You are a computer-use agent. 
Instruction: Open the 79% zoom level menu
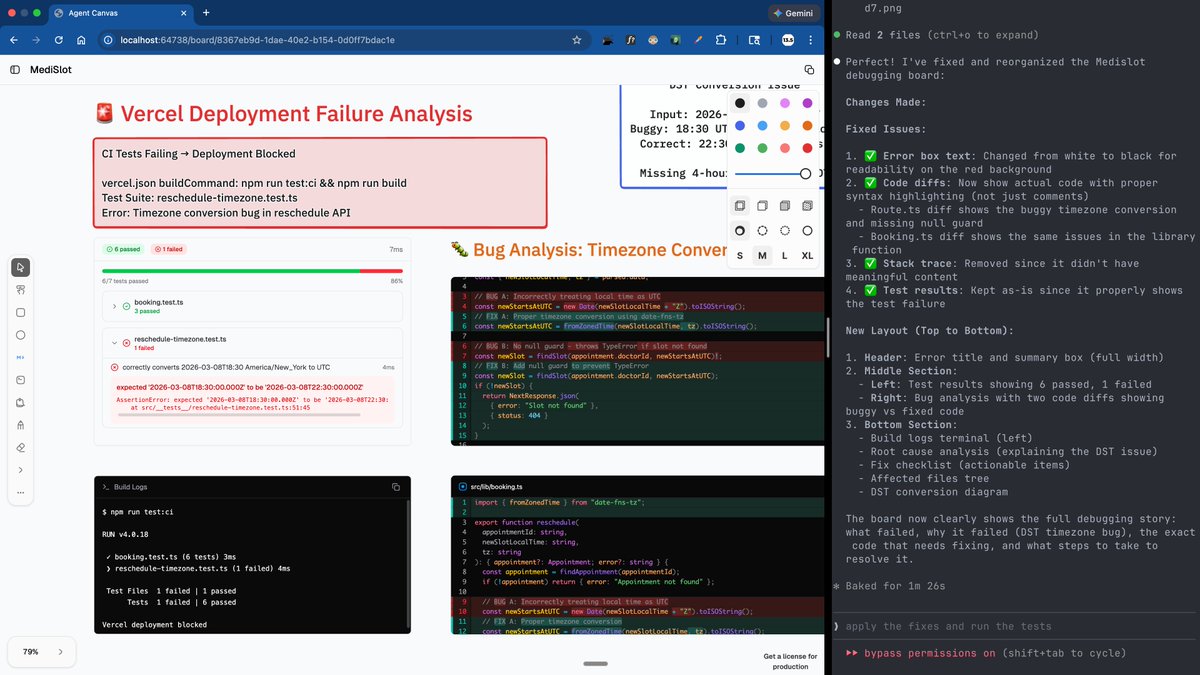click(31, 652)
